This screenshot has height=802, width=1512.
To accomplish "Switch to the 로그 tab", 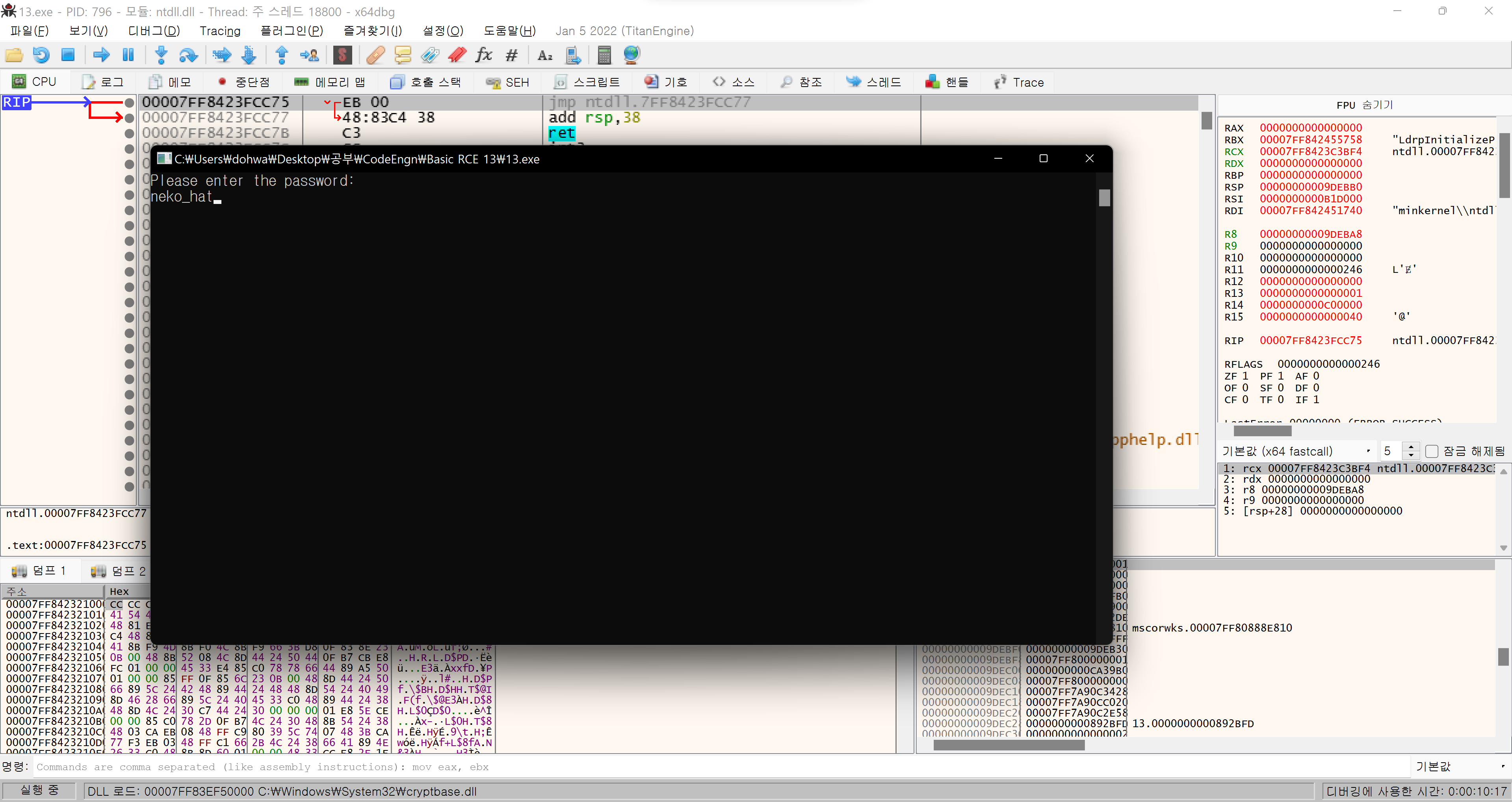I will coord(103,81).
